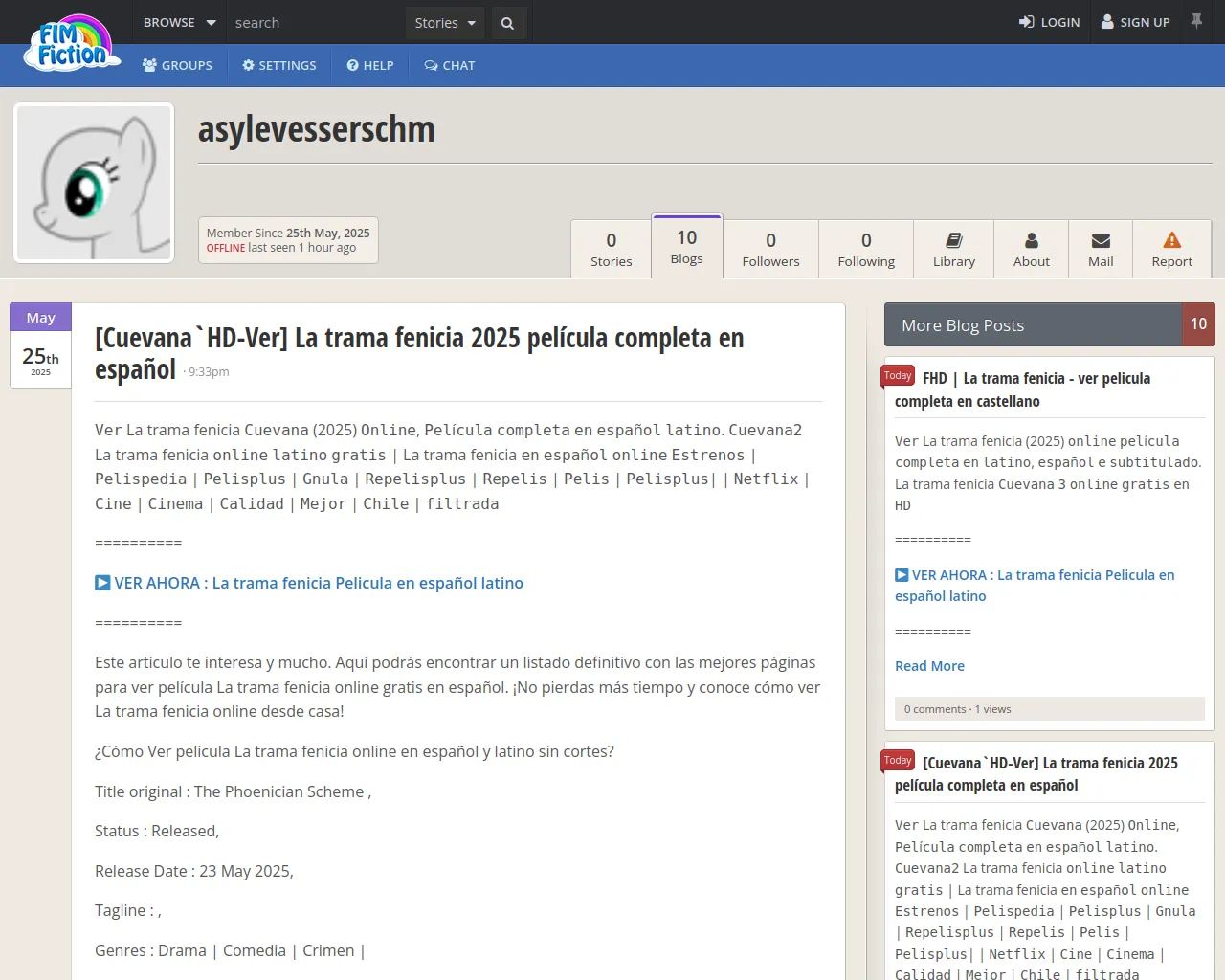Open the About tab
Viewport: 1225px width, 980px height.
1032,249
